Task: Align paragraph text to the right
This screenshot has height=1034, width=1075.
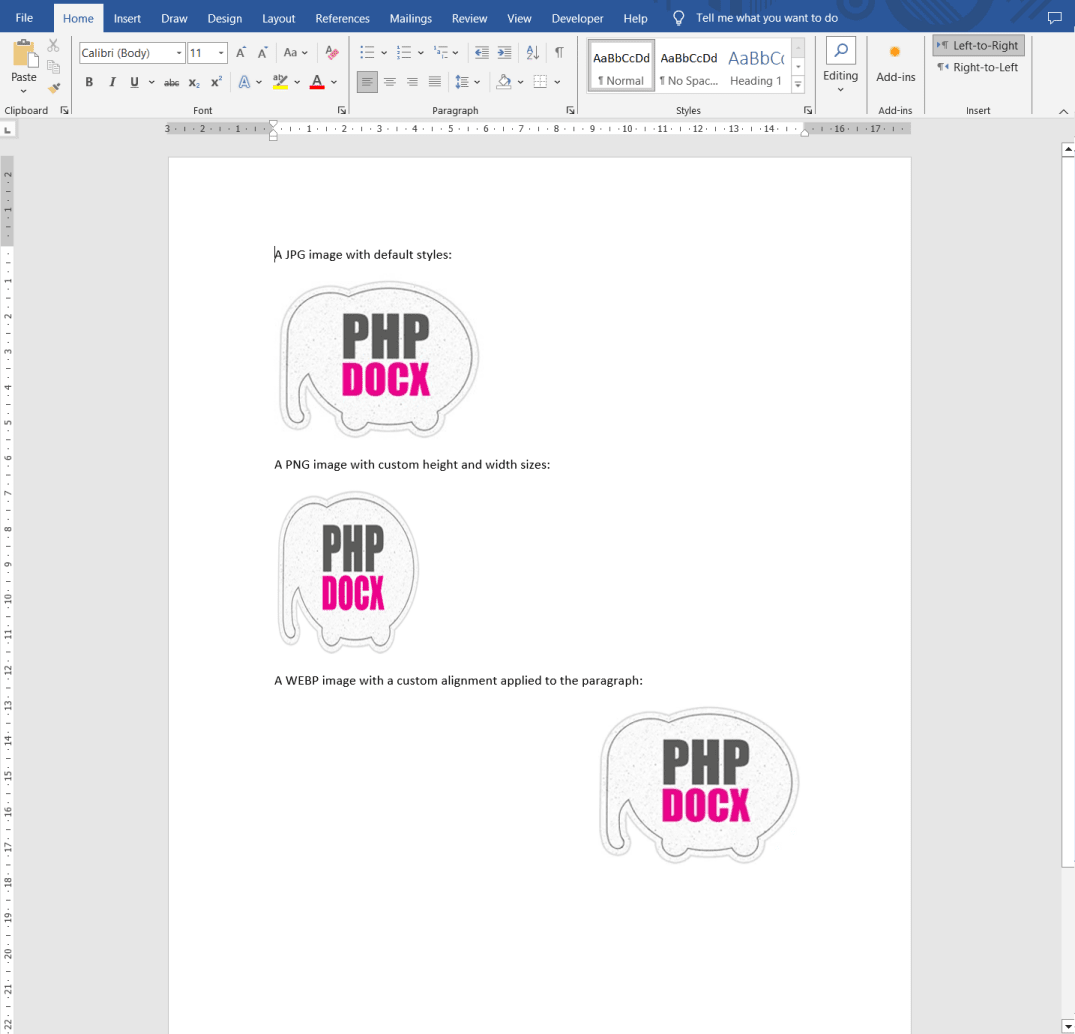Action: click(412, 82)
